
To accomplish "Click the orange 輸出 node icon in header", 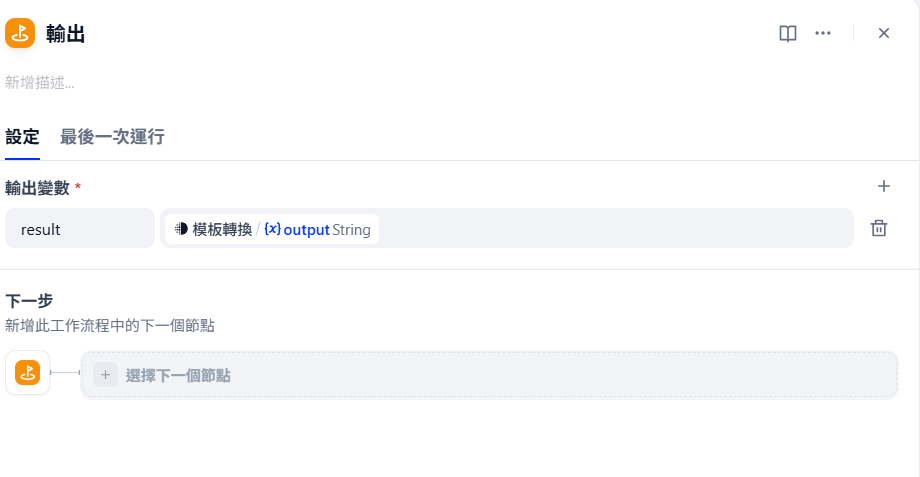I will (20, 33).
